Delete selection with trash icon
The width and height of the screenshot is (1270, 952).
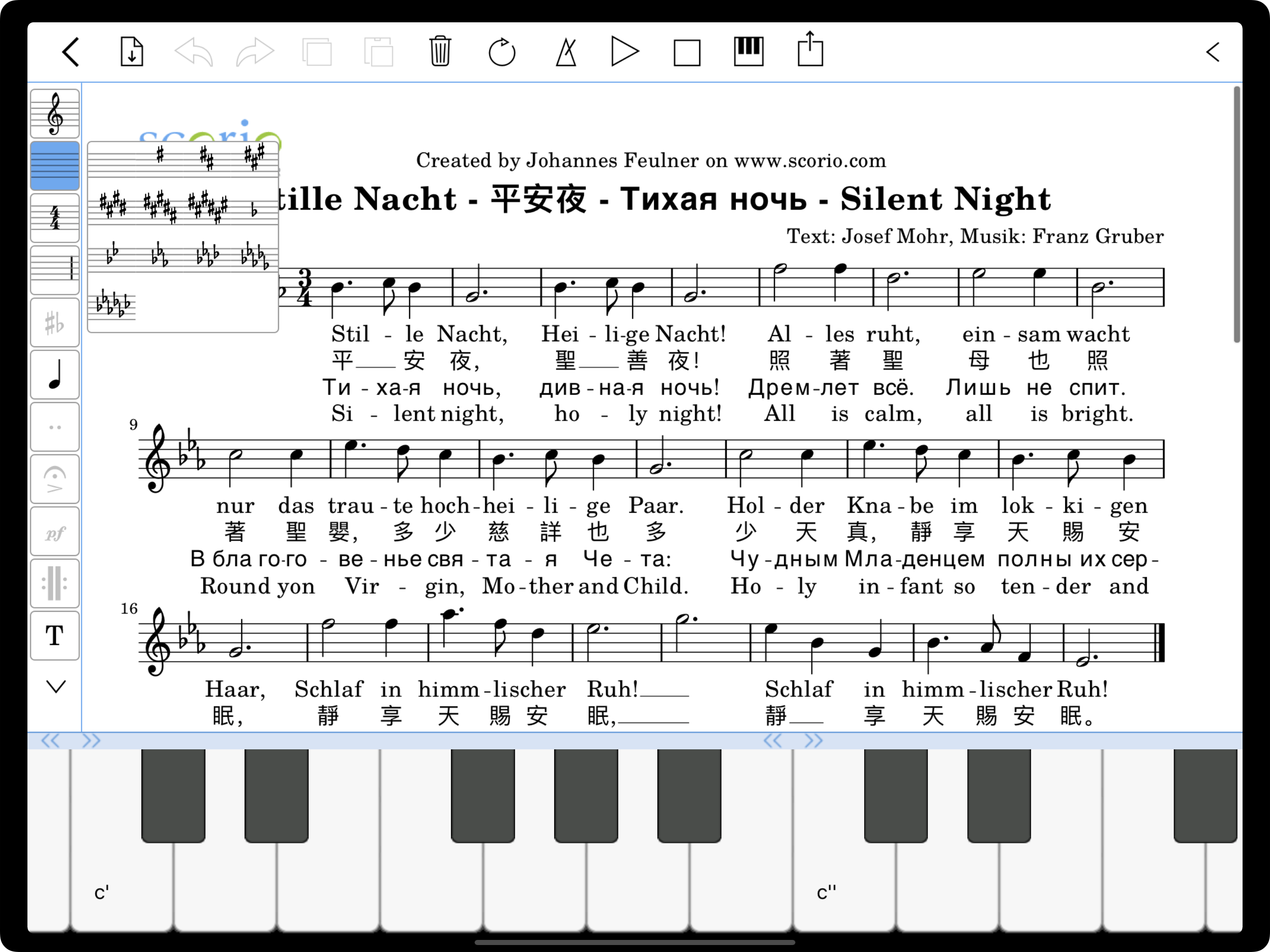pyautogui.click(x=440, y=52)
